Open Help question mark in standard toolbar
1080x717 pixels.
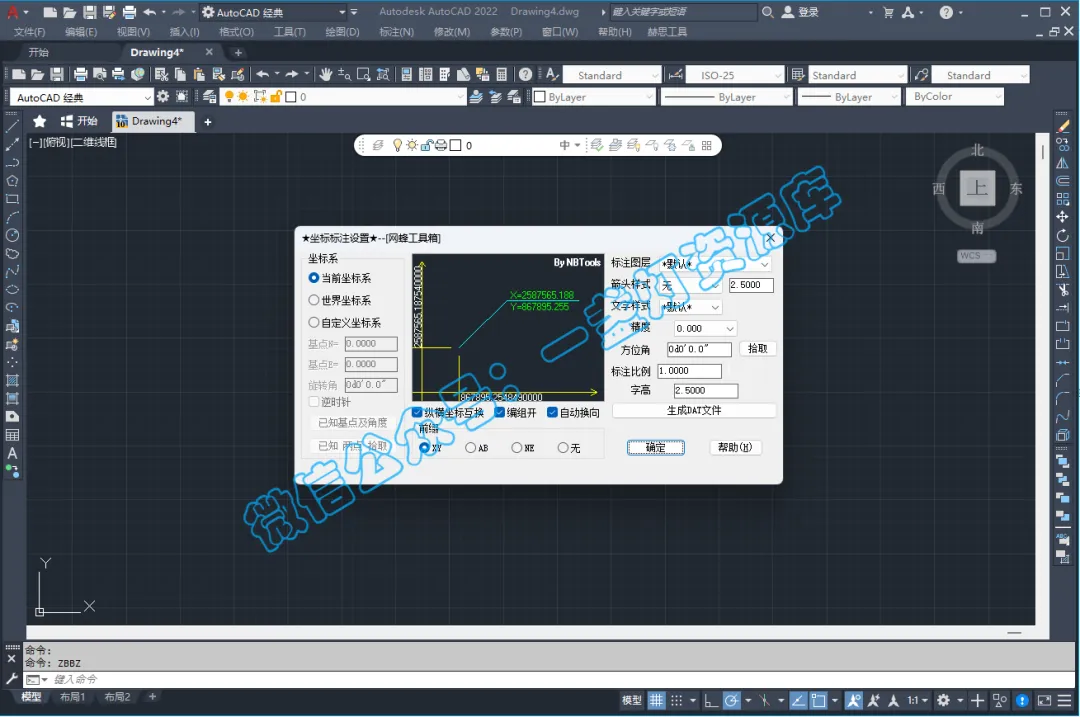(x=526, y=74)
